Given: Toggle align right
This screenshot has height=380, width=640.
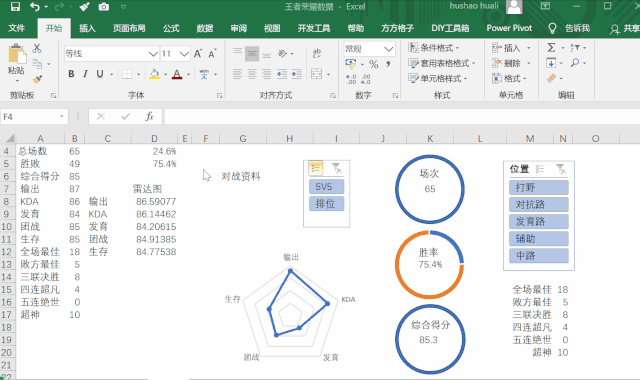Looking at the screenshot, I should pos(267,74).
